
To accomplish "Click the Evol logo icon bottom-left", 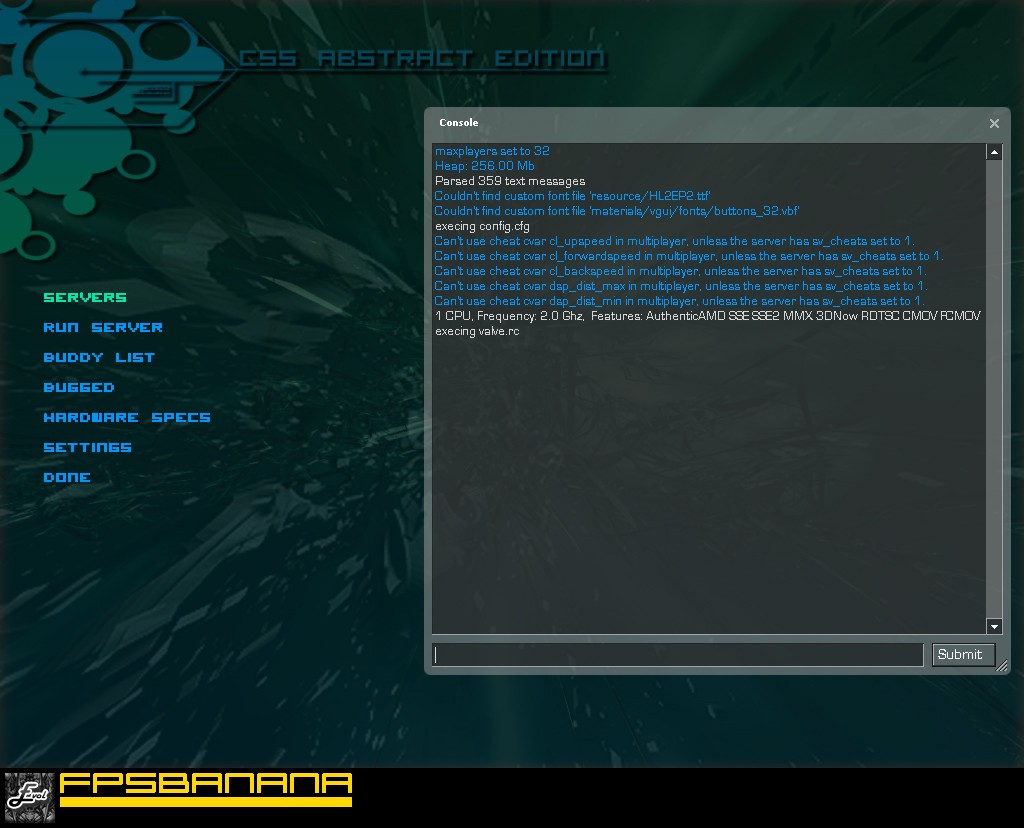I will point(29,793).
